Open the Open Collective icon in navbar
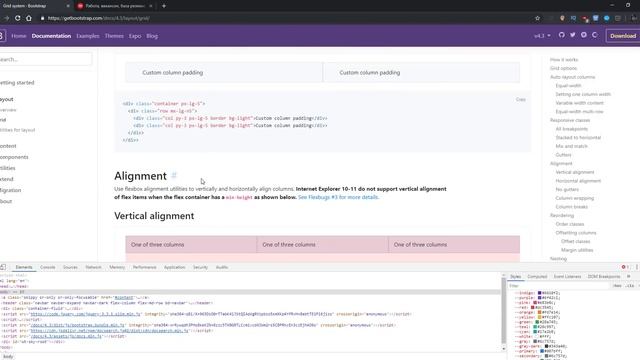The height and width of the screenshot is (360, 640). click(595, 35)
